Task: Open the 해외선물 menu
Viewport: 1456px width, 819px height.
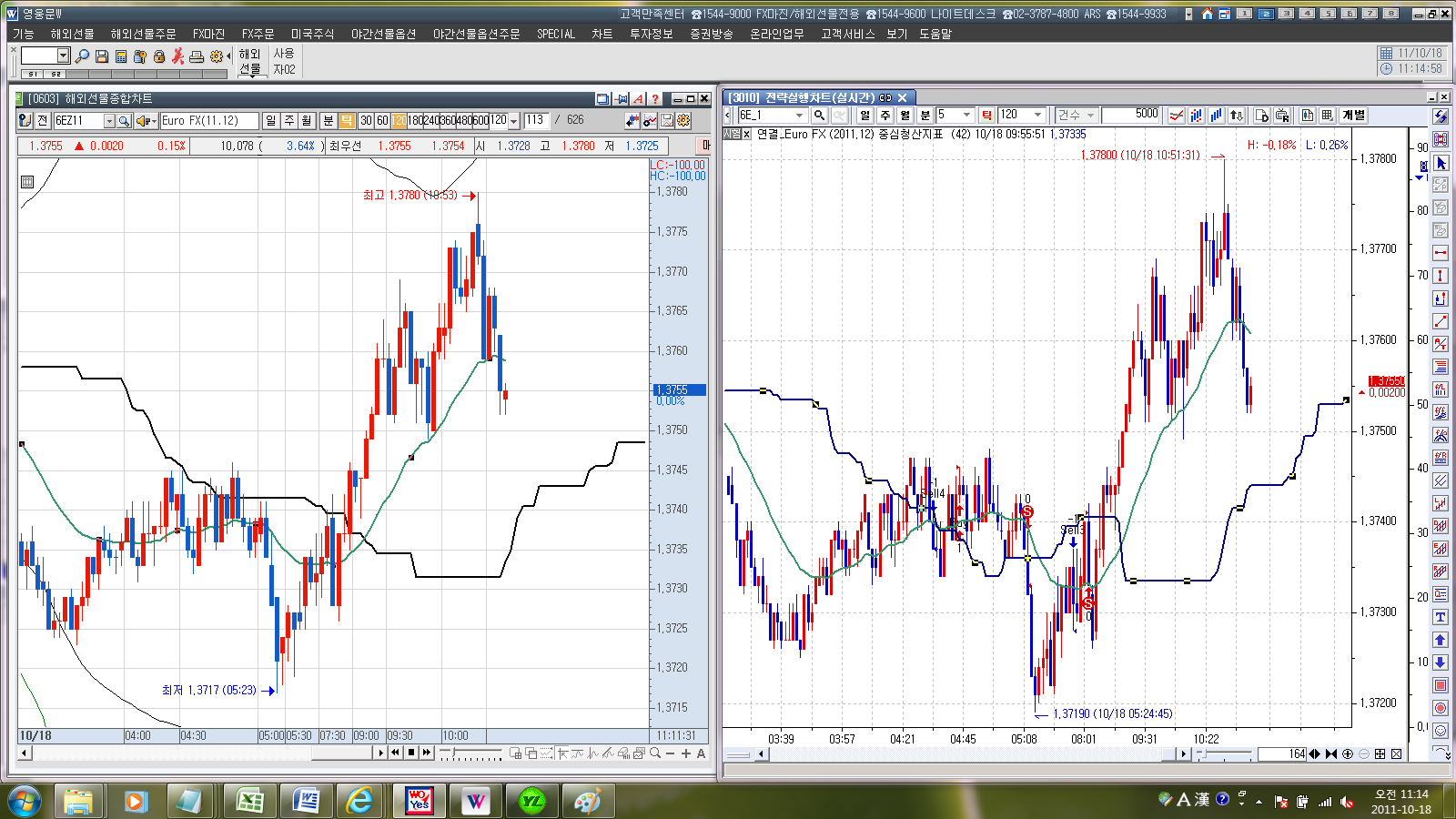Action: click(72, 34)
